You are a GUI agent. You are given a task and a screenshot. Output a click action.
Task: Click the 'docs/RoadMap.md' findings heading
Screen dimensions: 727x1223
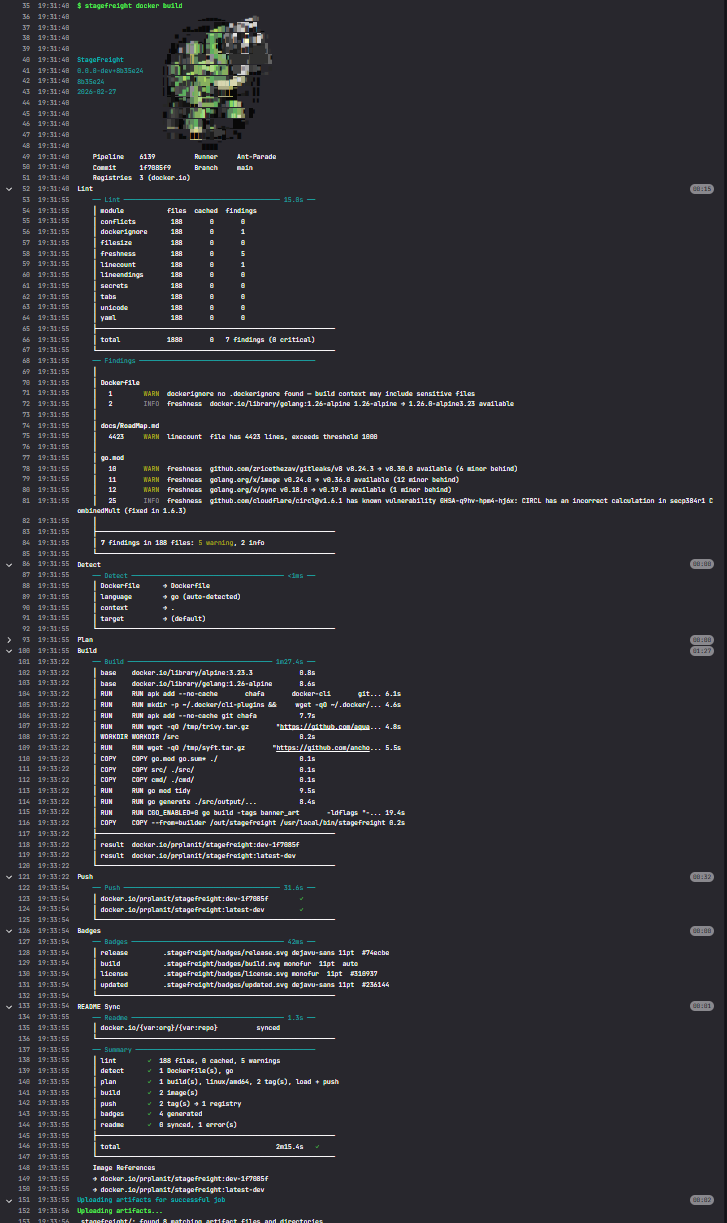tap(130, 425)
